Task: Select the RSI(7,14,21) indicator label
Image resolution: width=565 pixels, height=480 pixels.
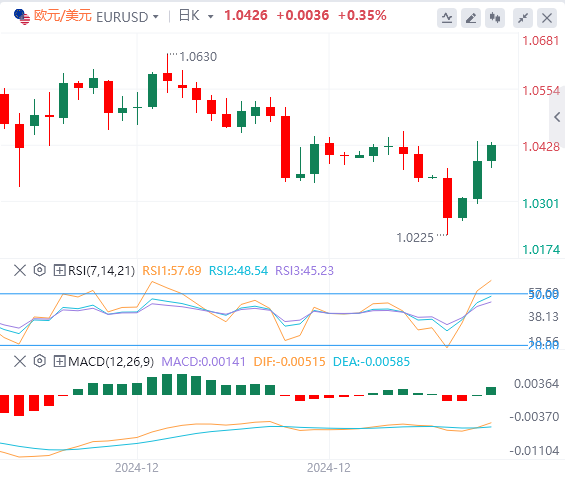Action: 101,270
